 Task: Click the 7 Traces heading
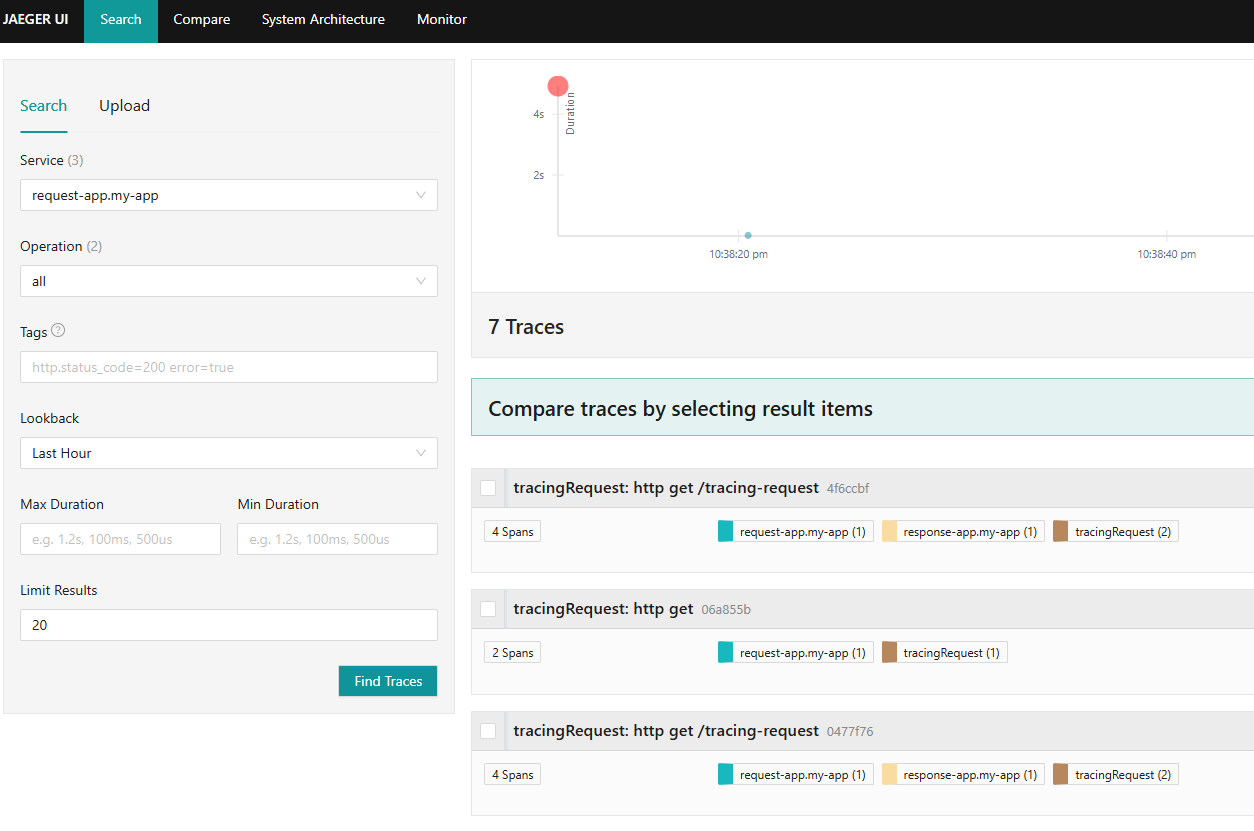[x=526, y=327]
